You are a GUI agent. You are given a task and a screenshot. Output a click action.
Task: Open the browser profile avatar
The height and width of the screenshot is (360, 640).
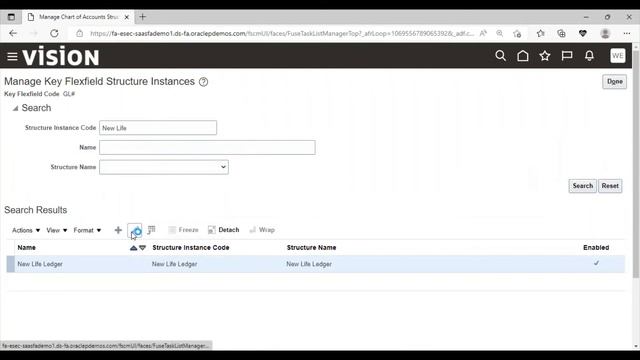(605, 33)
